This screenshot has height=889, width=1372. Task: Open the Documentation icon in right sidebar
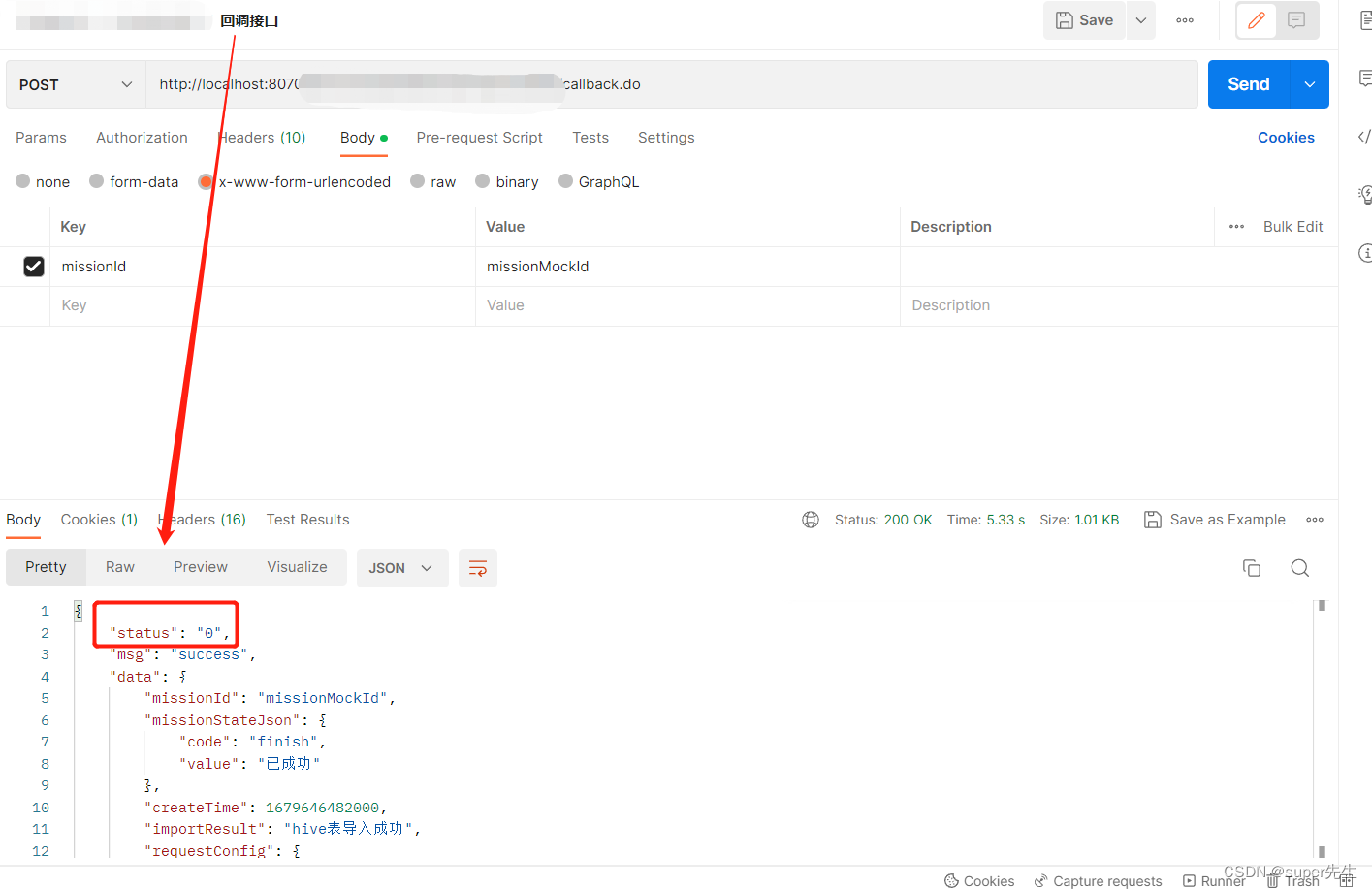[x=1365, y=20]
